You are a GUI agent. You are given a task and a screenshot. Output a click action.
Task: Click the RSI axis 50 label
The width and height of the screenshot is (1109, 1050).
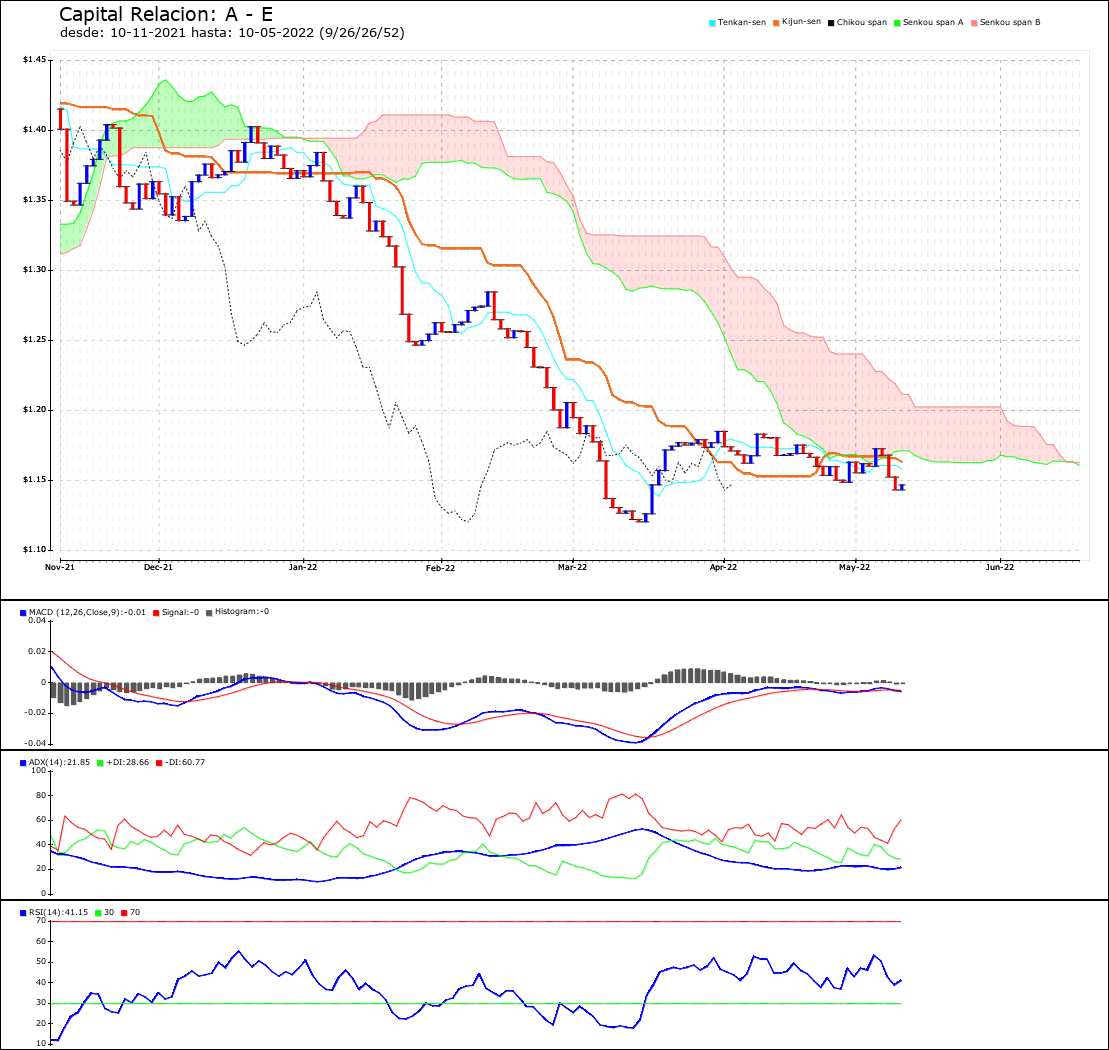point(41,962)
